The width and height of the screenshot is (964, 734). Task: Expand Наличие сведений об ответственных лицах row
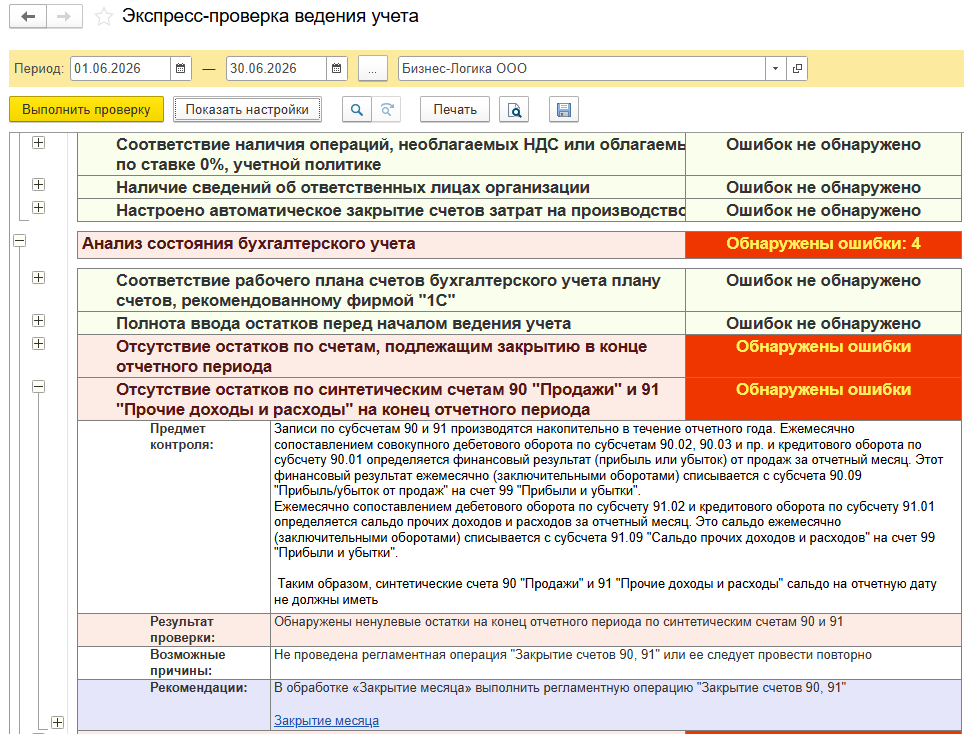coord(38,184)
